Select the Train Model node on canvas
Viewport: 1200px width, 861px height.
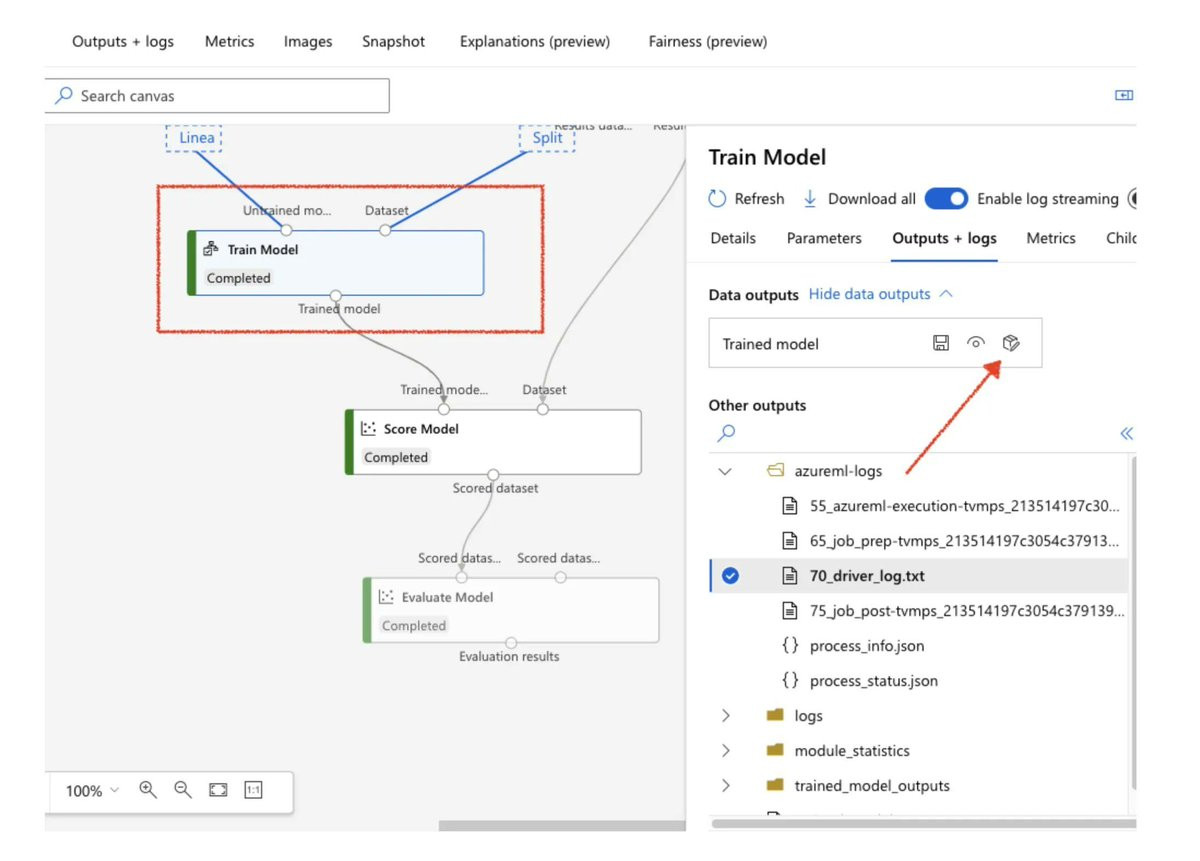coord(335,263)
